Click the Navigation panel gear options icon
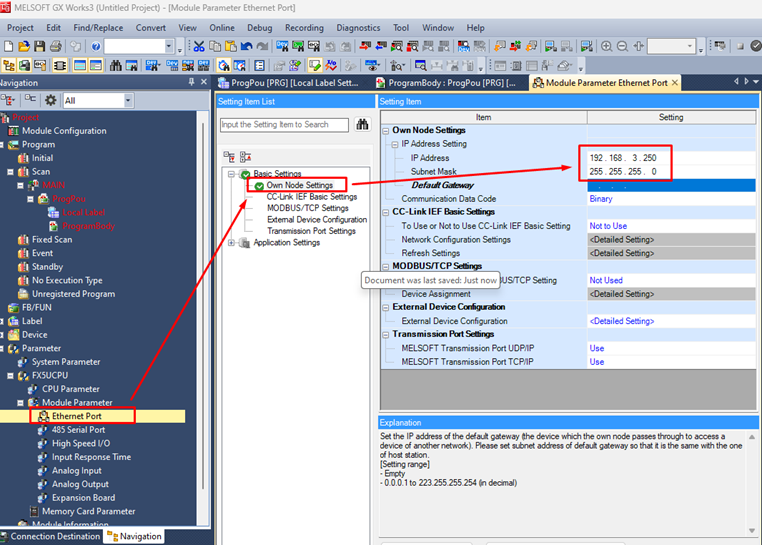This screenshot has height=545, width=762. [x=51, y=101]
